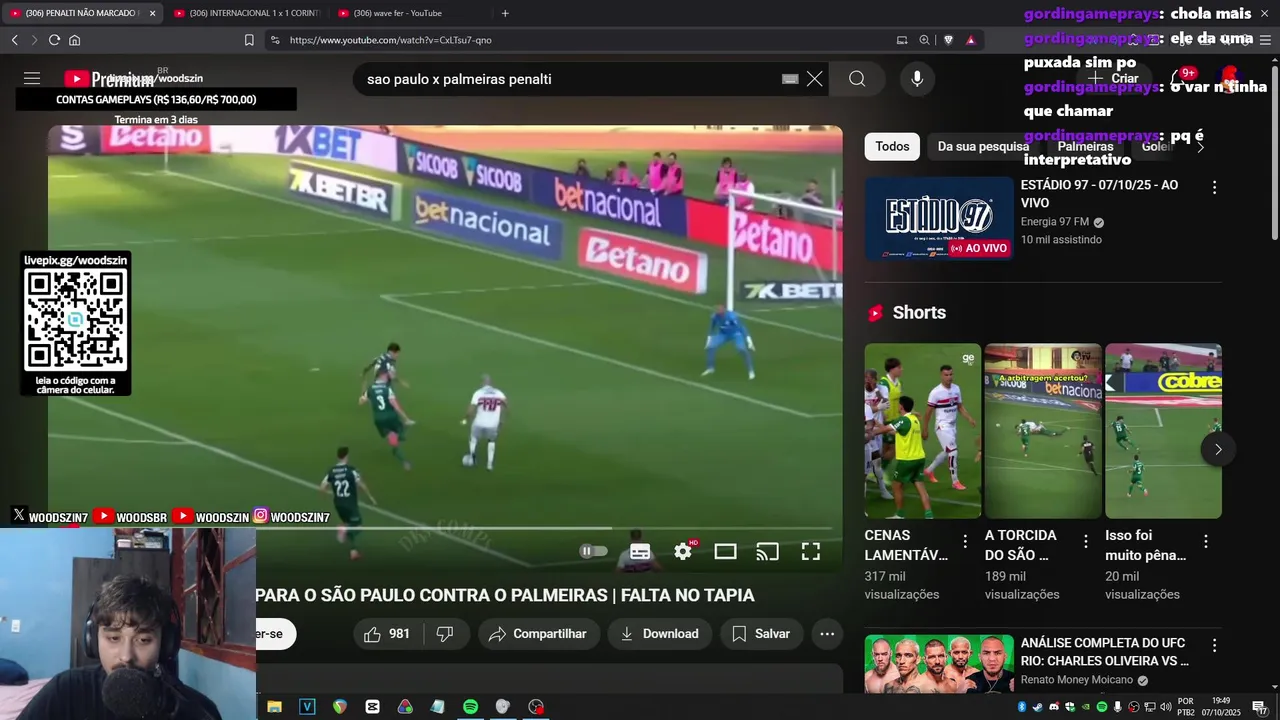Open the ANÁLISE COMPLETA DO UFC RIO thumbnail
Viewport: 1280px width, 720px height.
(x=939, y=664)
